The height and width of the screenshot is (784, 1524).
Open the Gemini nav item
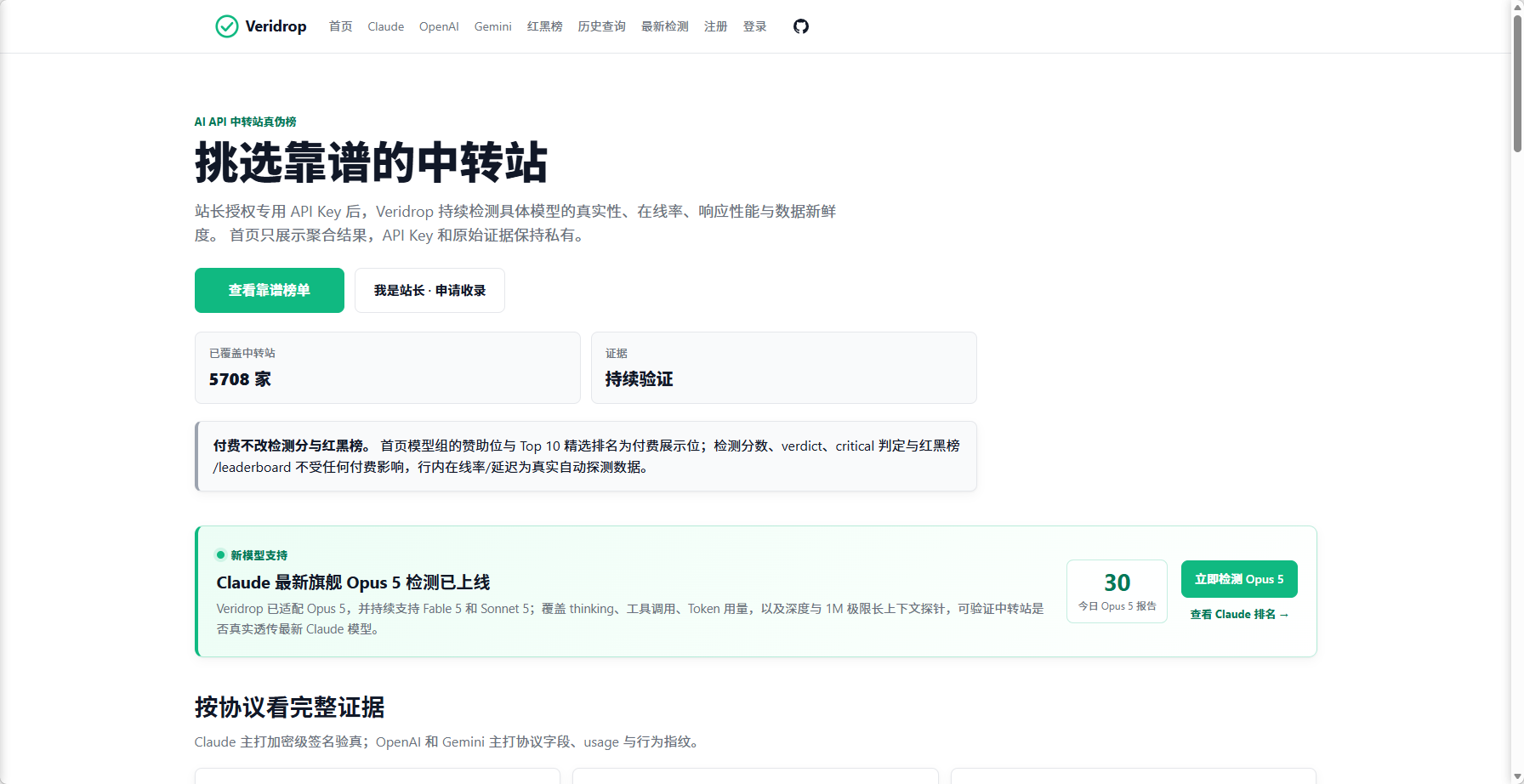point(493,26)
